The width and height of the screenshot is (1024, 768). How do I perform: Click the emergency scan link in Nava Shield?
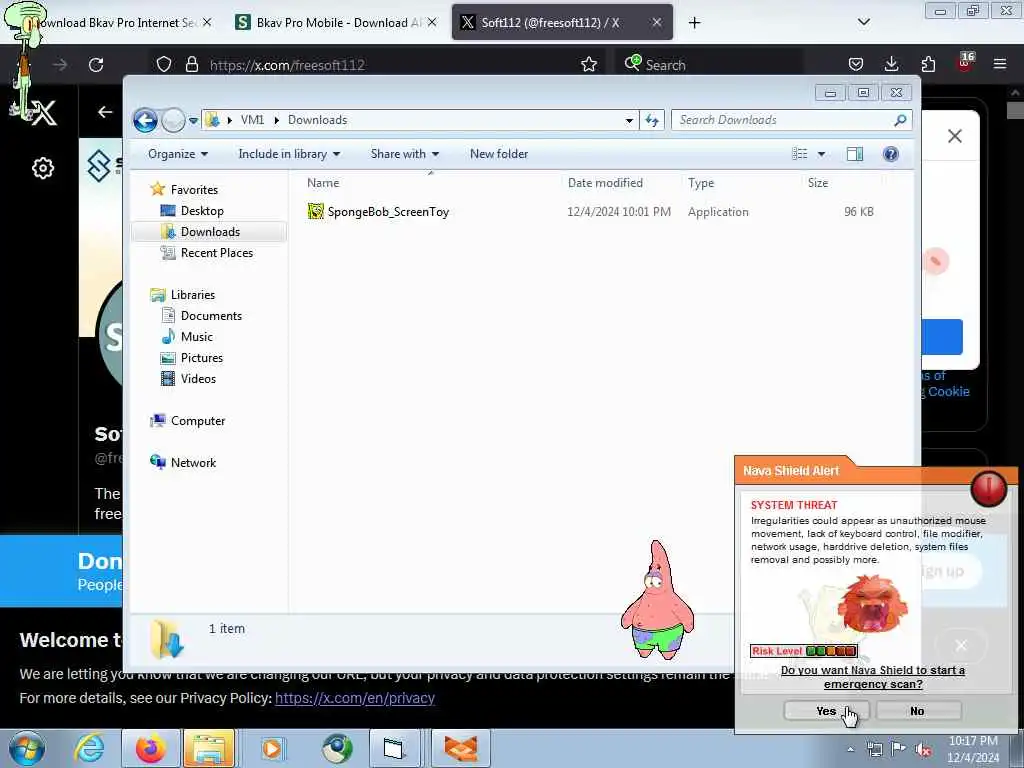[x=872, y=677]
